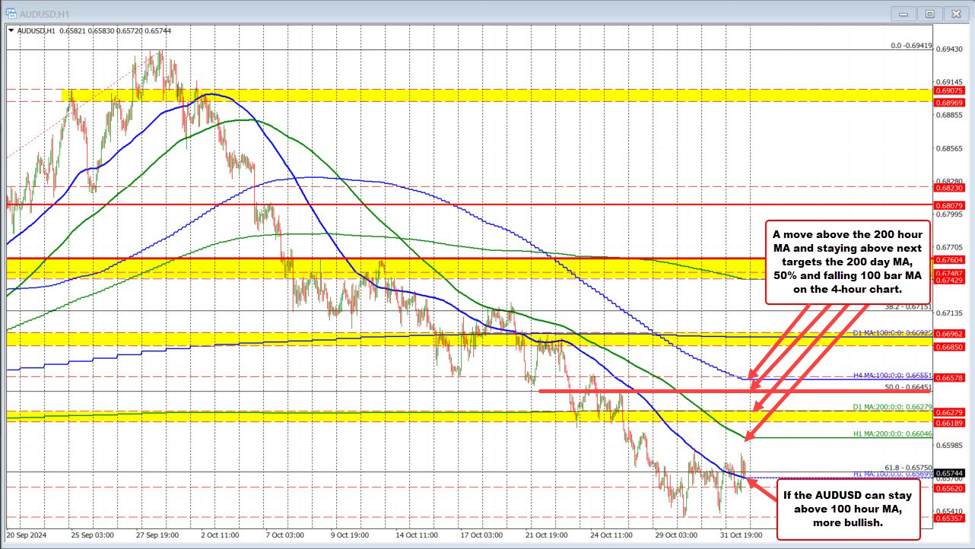
Task: Open the AUDUSD,H1 chart dropdown triangle
Action: pos(11,30)
